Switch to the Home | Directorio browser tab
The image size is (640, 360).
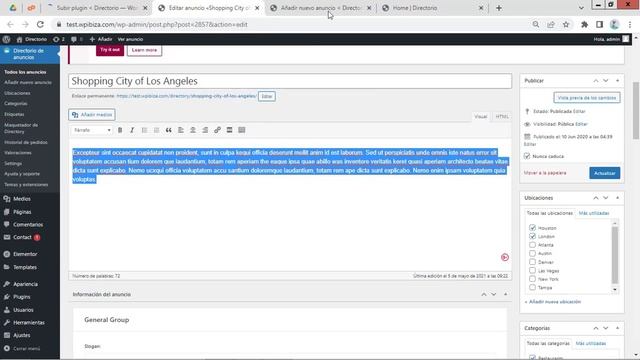coord(433,8)
